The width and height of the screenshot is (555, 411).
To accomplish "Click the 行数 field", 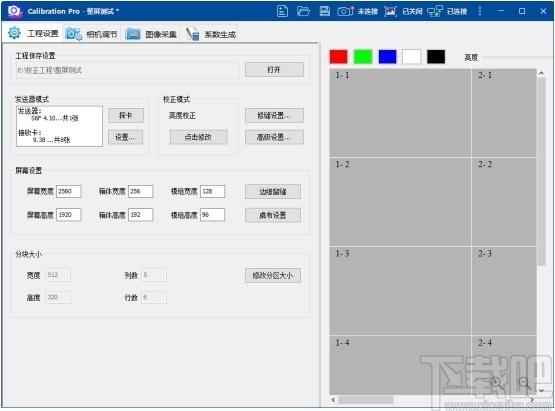I will (x=154, y=297).
